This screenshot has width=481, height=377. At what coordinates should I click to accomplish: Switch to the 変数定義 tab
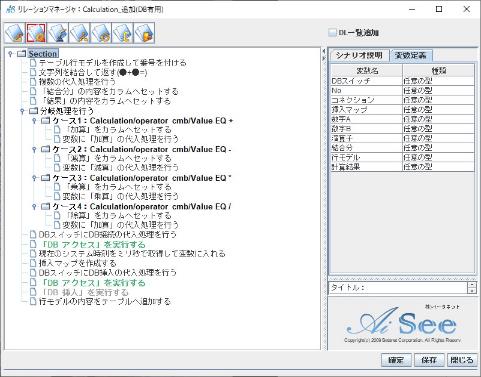(411, 56)
